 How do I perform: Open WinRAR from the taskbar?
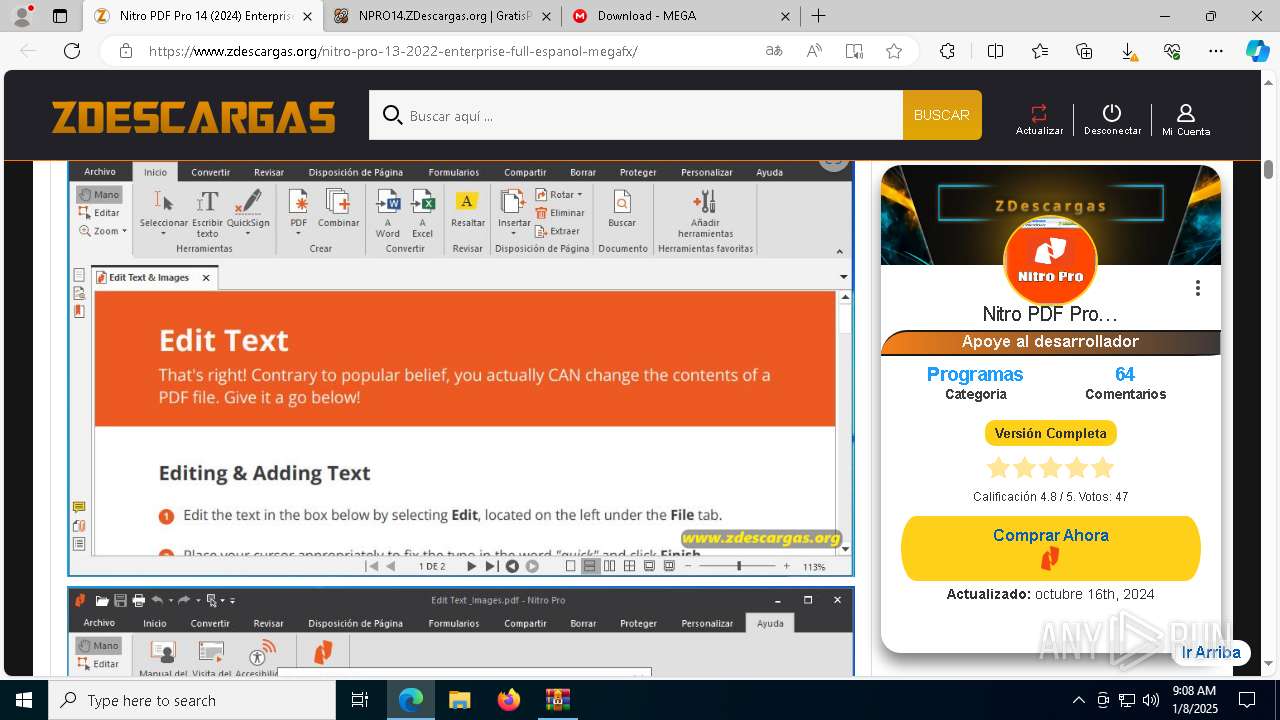pyautogui.click(x=557, y=700)
